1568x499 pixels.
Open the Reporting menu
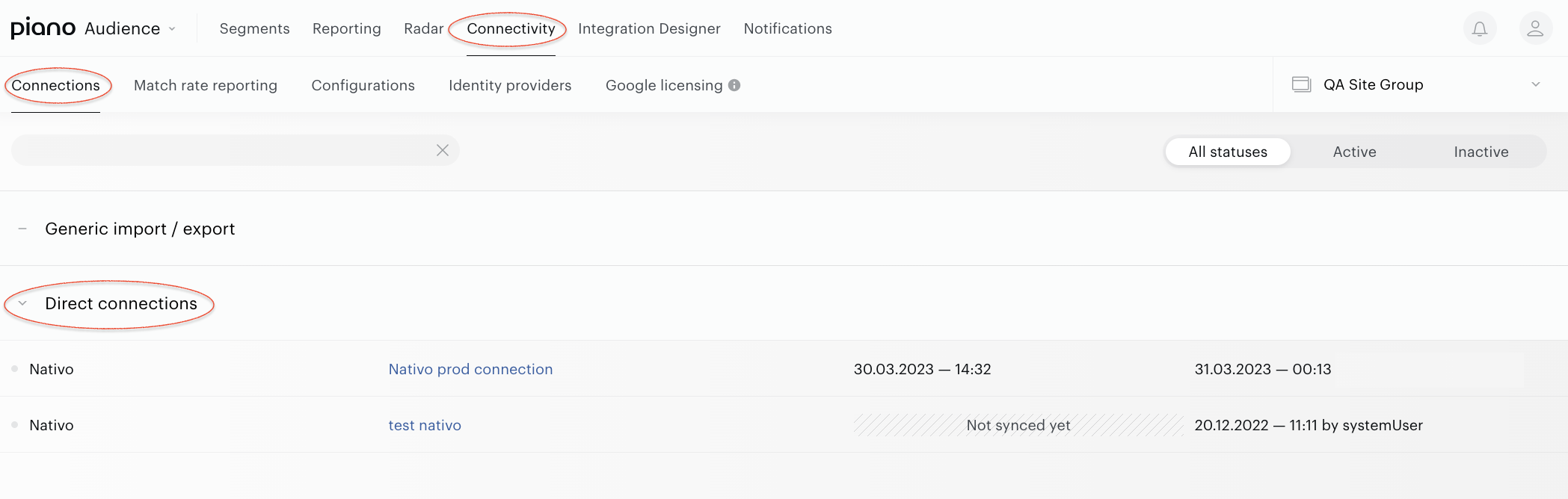pos(346,28)
